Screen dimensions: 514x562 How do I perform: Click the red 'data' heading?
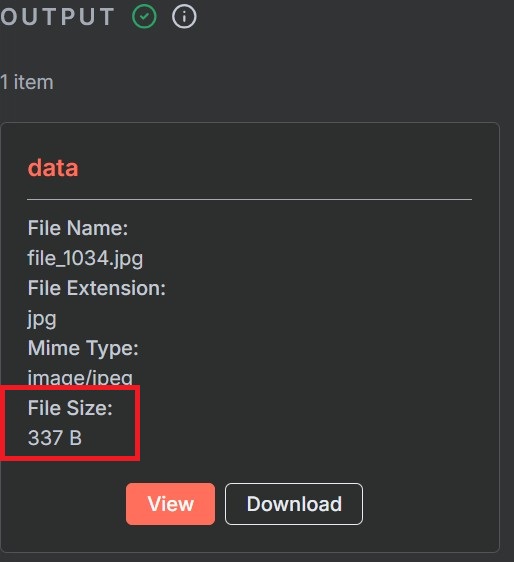(53, 168)
